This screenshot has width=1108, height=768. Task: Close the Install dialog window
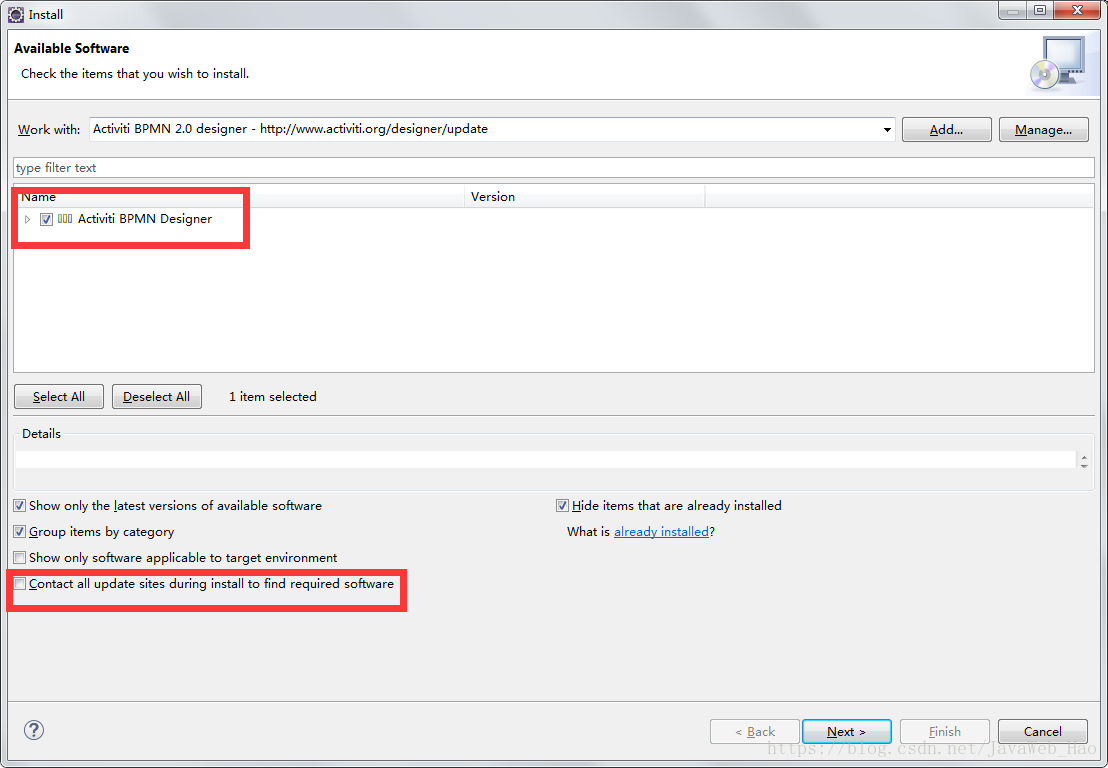[x=1078, y=10]
